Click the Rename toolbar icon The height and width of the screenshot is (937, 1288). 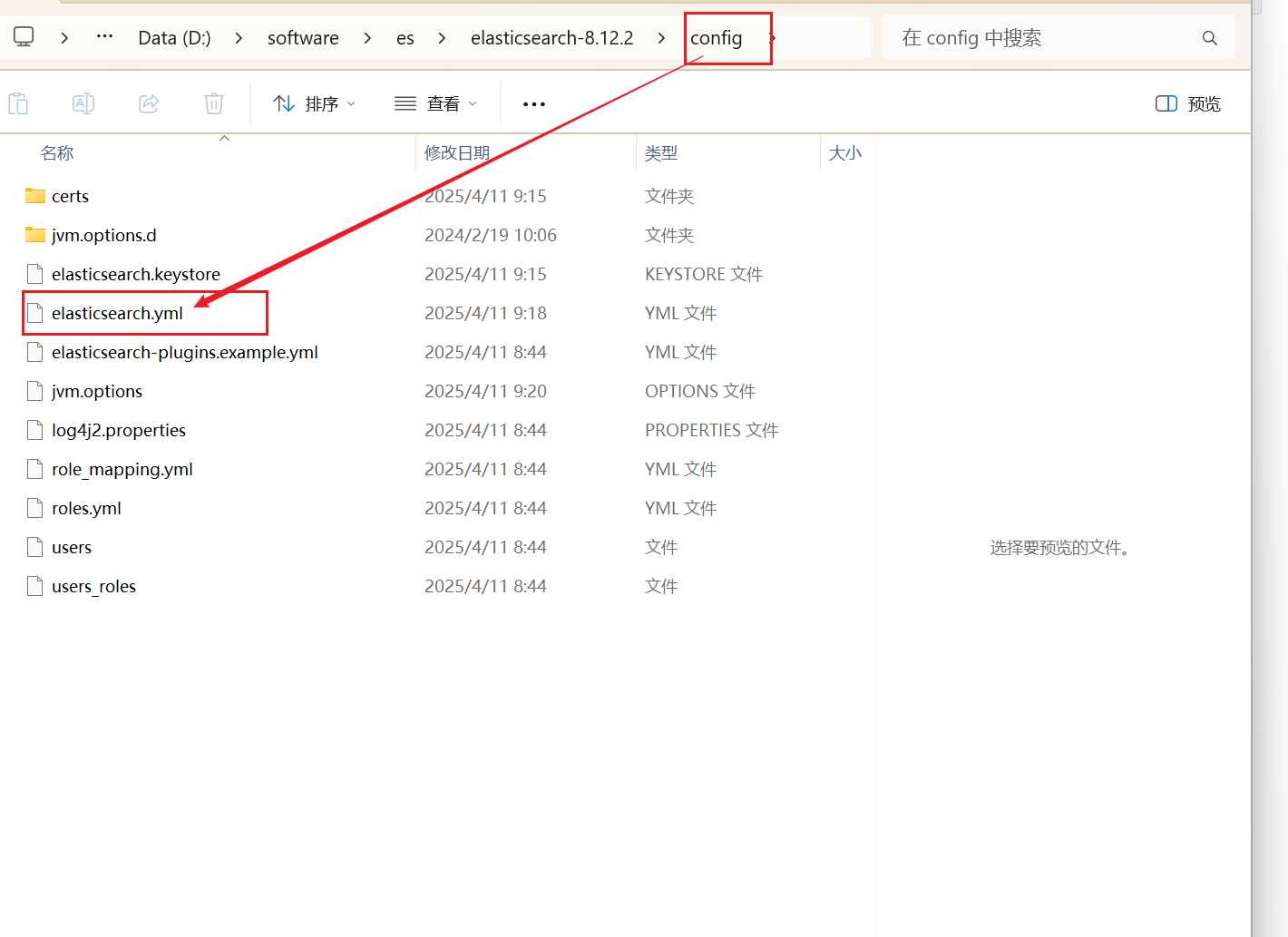pos(83,103)
